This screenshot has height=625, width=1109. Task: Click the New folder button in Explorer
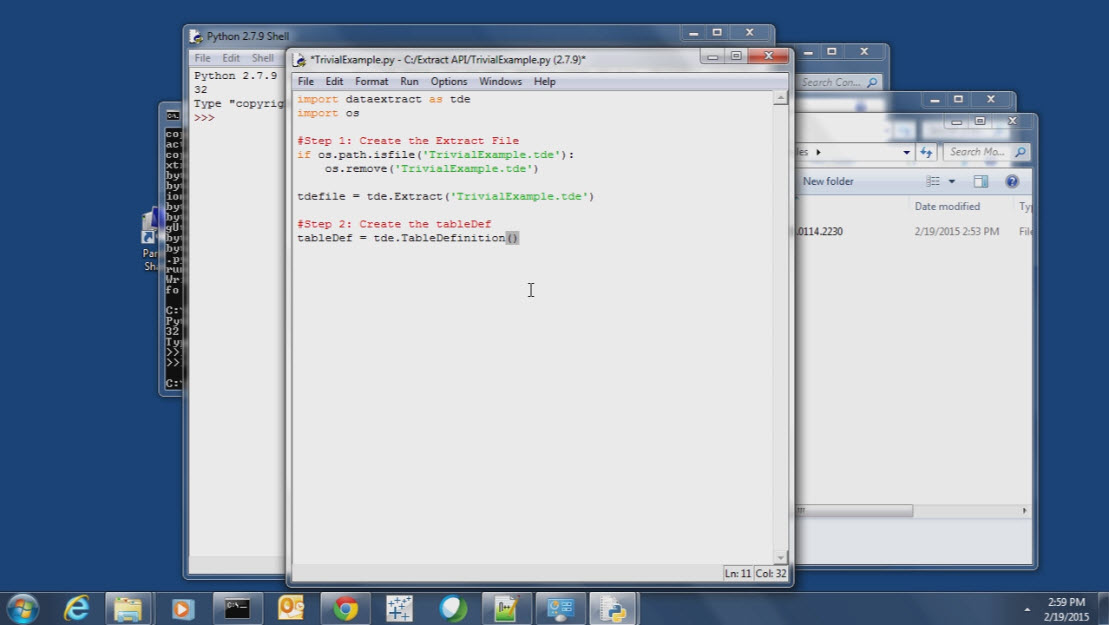click(x=828, y=182)
